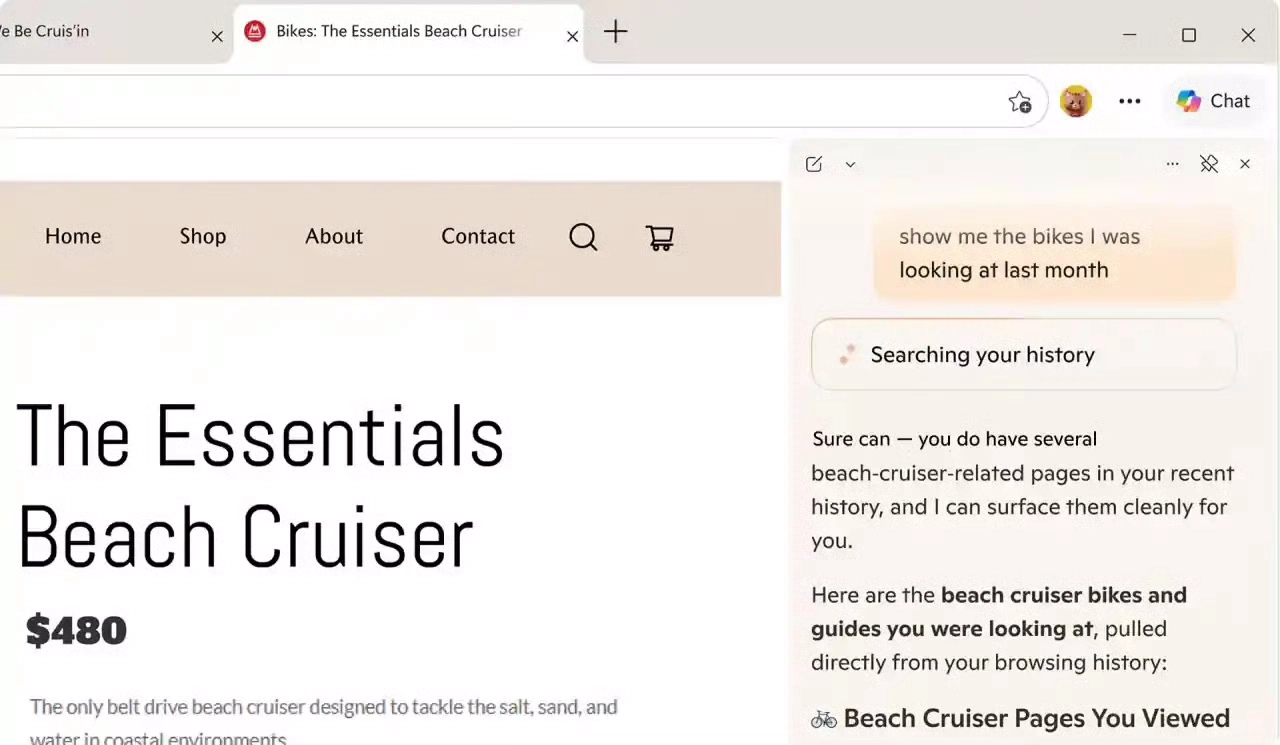Click the Beach Cruiser Pages You Viewed heading
The width and height of the screenshot is (1280, 745).
click(1036, 718)
